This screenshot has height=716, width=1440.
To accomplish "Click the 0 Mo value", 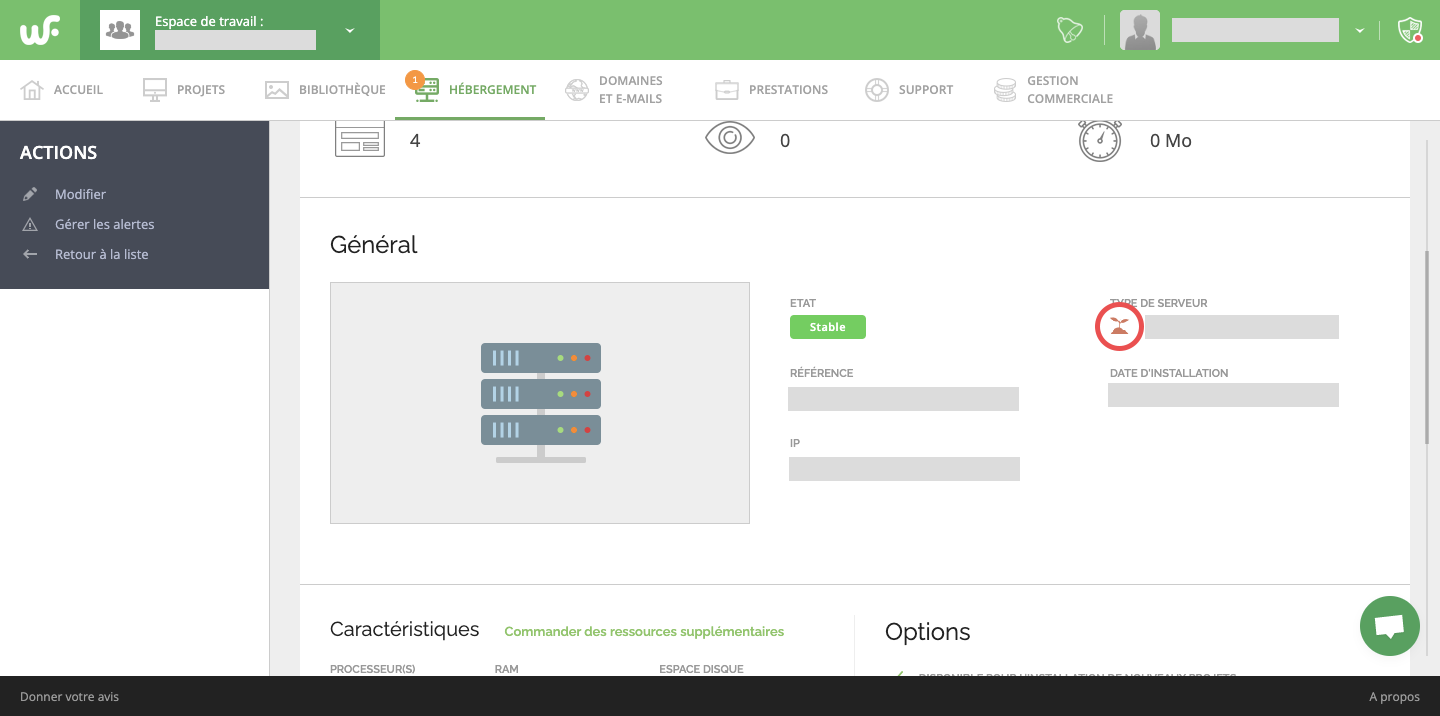I will [1171, 141].
